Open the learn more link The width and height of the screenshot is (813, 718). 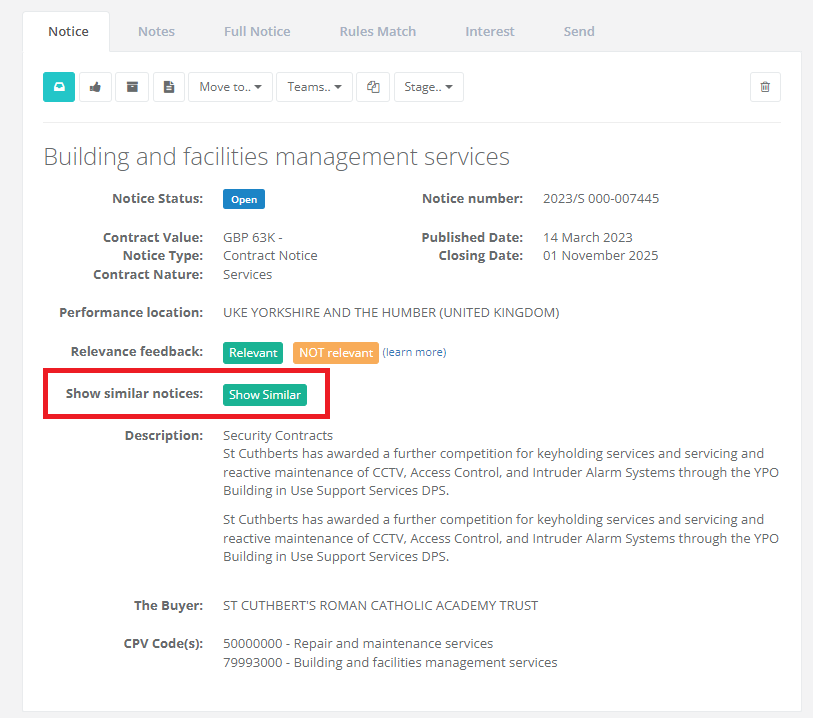coord(414,352)
